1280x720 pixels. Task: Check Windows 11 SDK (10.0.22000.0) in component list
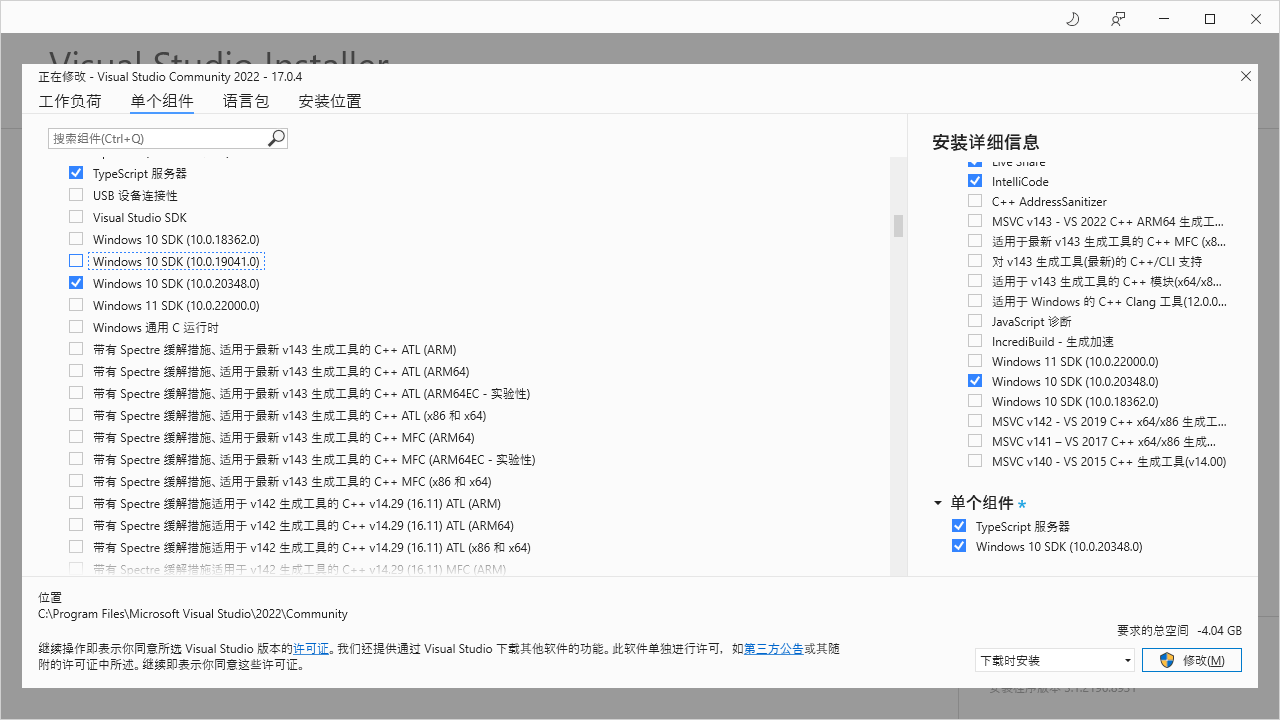point(76,305)
